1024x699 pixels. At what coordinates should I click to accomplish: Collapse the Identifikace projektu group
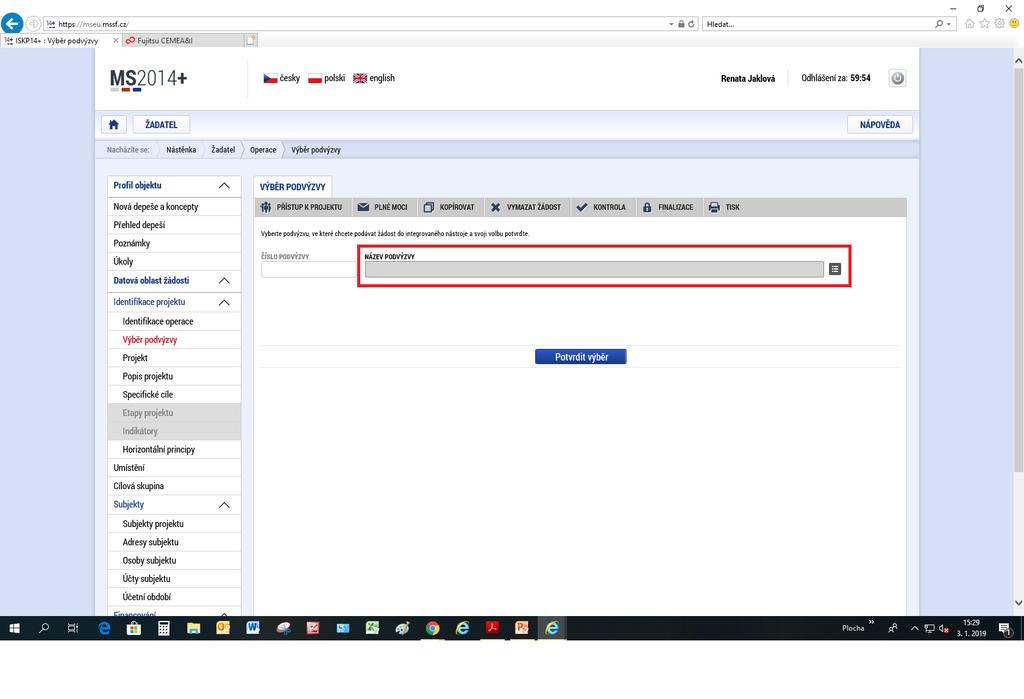pyautogui.click(x=224, y=302)
